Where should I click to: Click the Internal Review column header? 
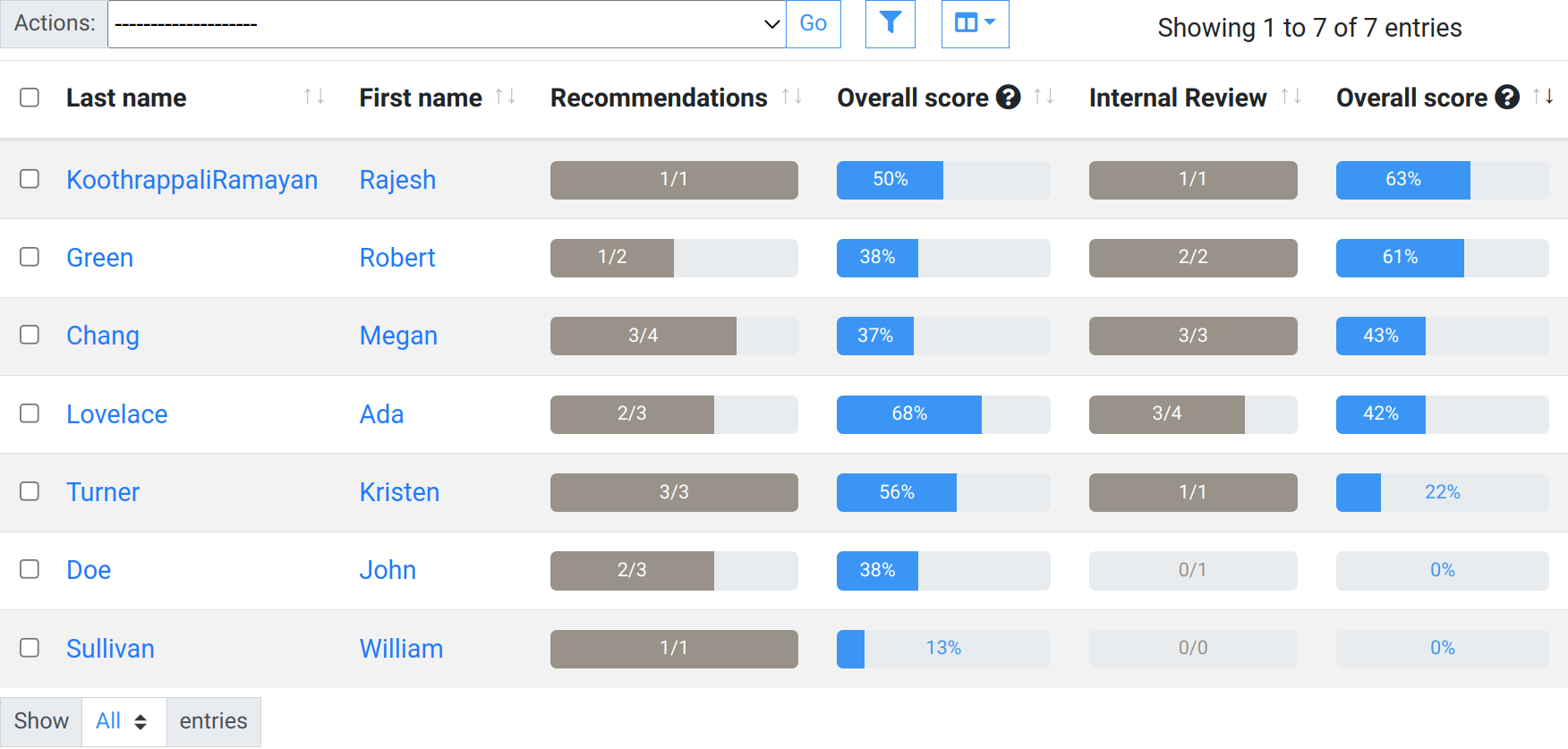[x=1177, y=98]
